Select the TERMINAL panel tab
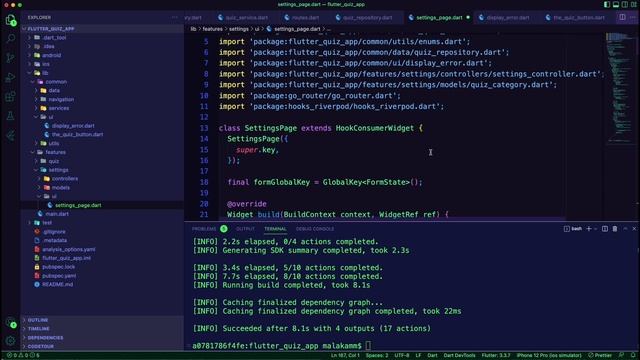Image resolution: width=640 pixels, height=360 pixels. tap(275, 229)
